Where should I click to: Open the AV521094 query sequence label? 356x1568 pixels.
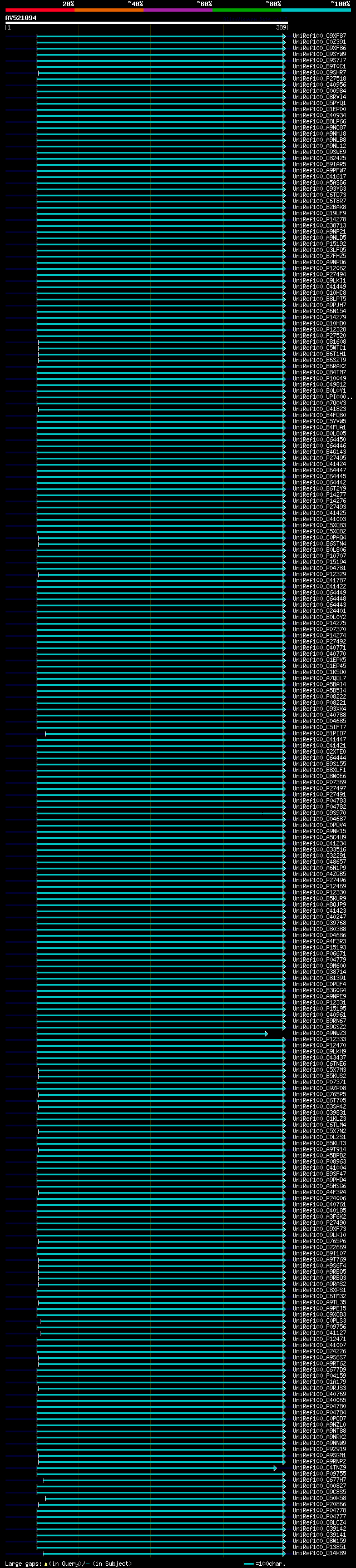[x=21, y=18]
